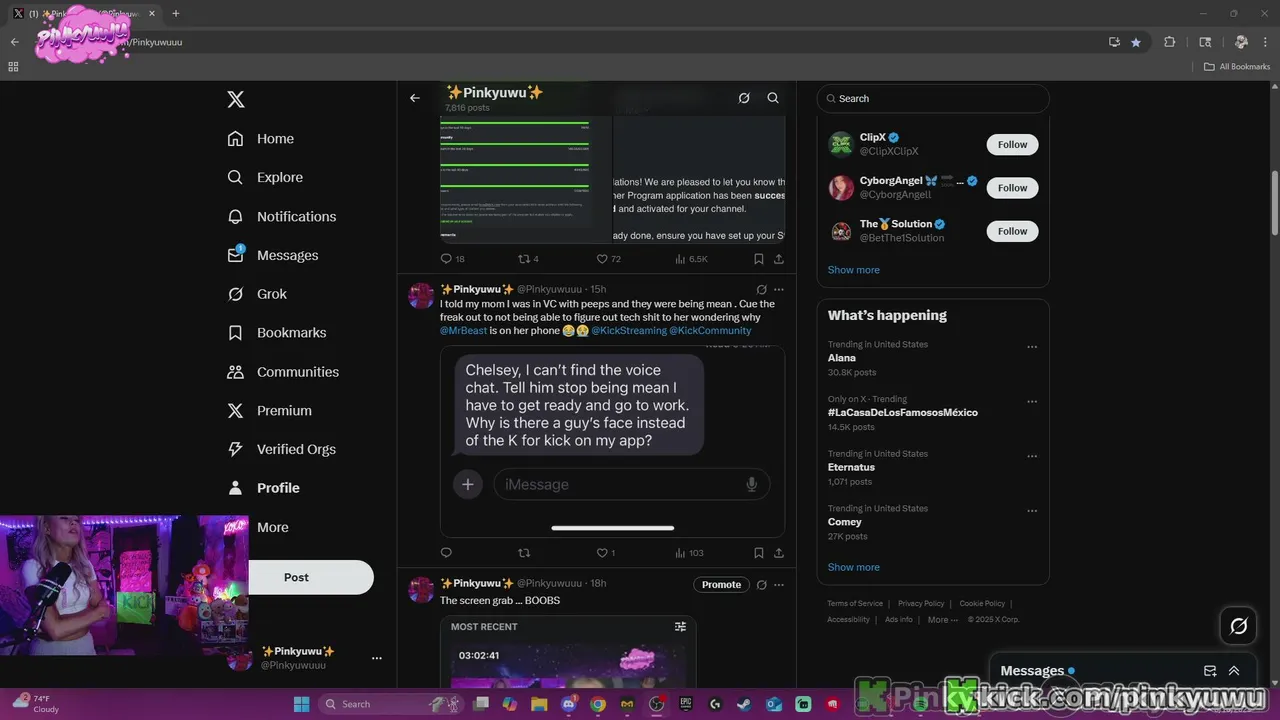Open Discord from the taskbar
Screen dimensions: 1280x720
point(569,704)
